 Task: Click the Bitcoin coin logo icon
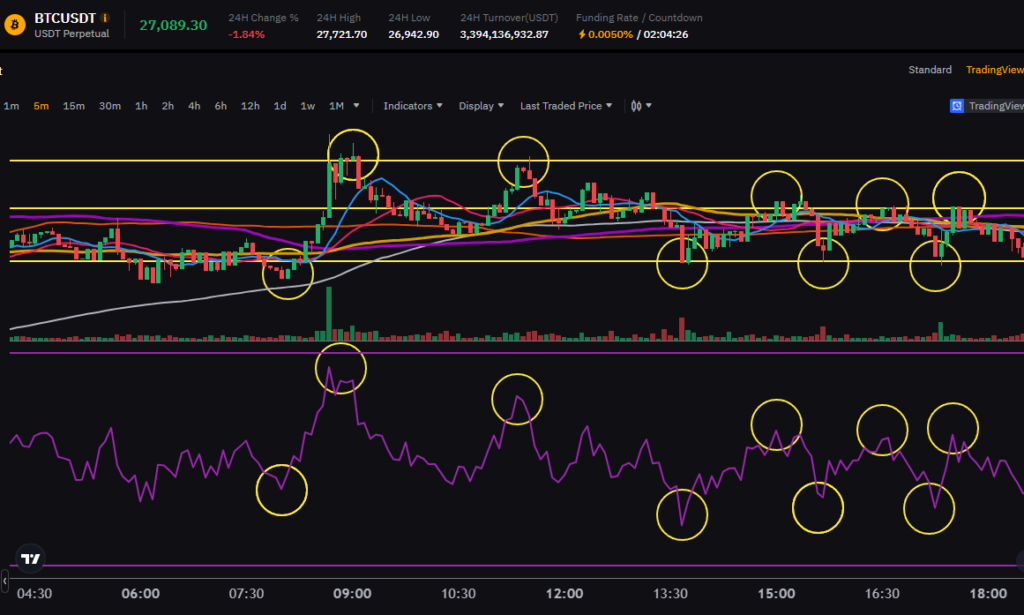coord(14,25)
